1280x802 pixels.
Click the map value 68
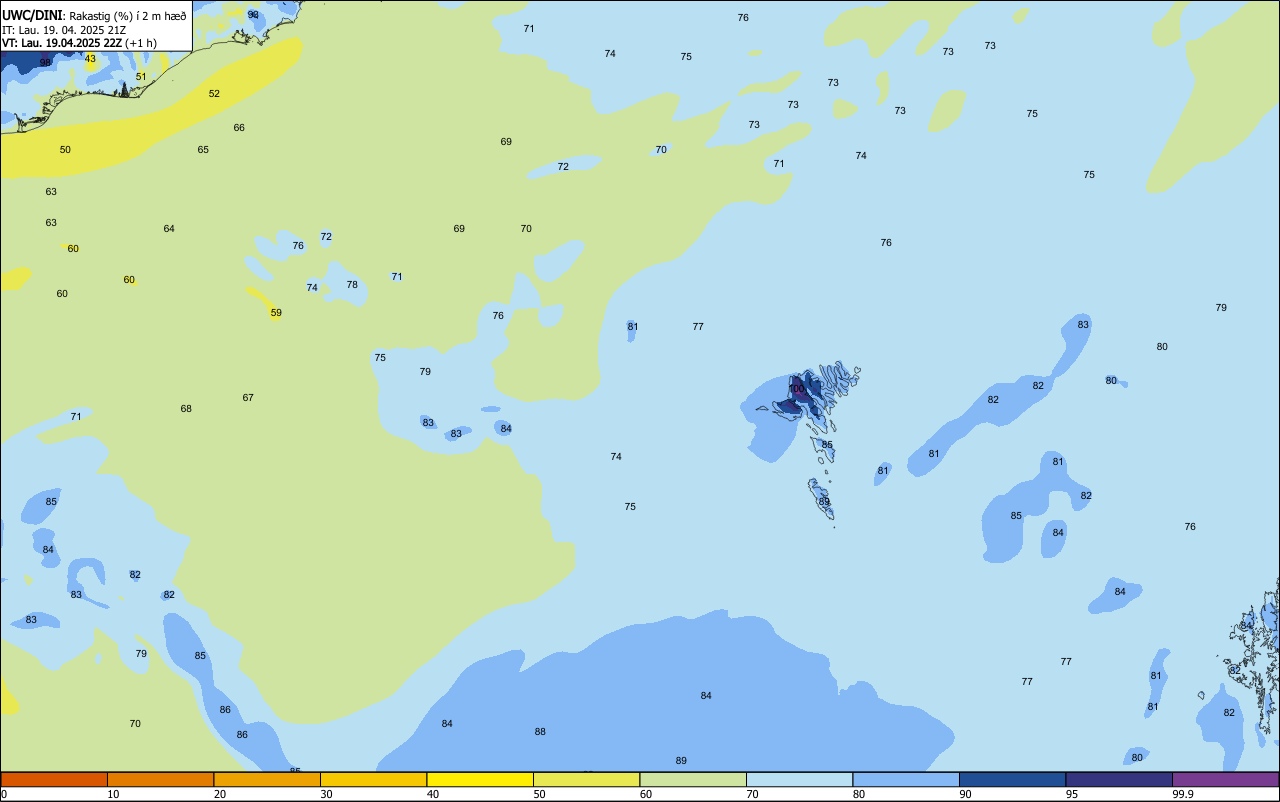[x=186, y=409]
